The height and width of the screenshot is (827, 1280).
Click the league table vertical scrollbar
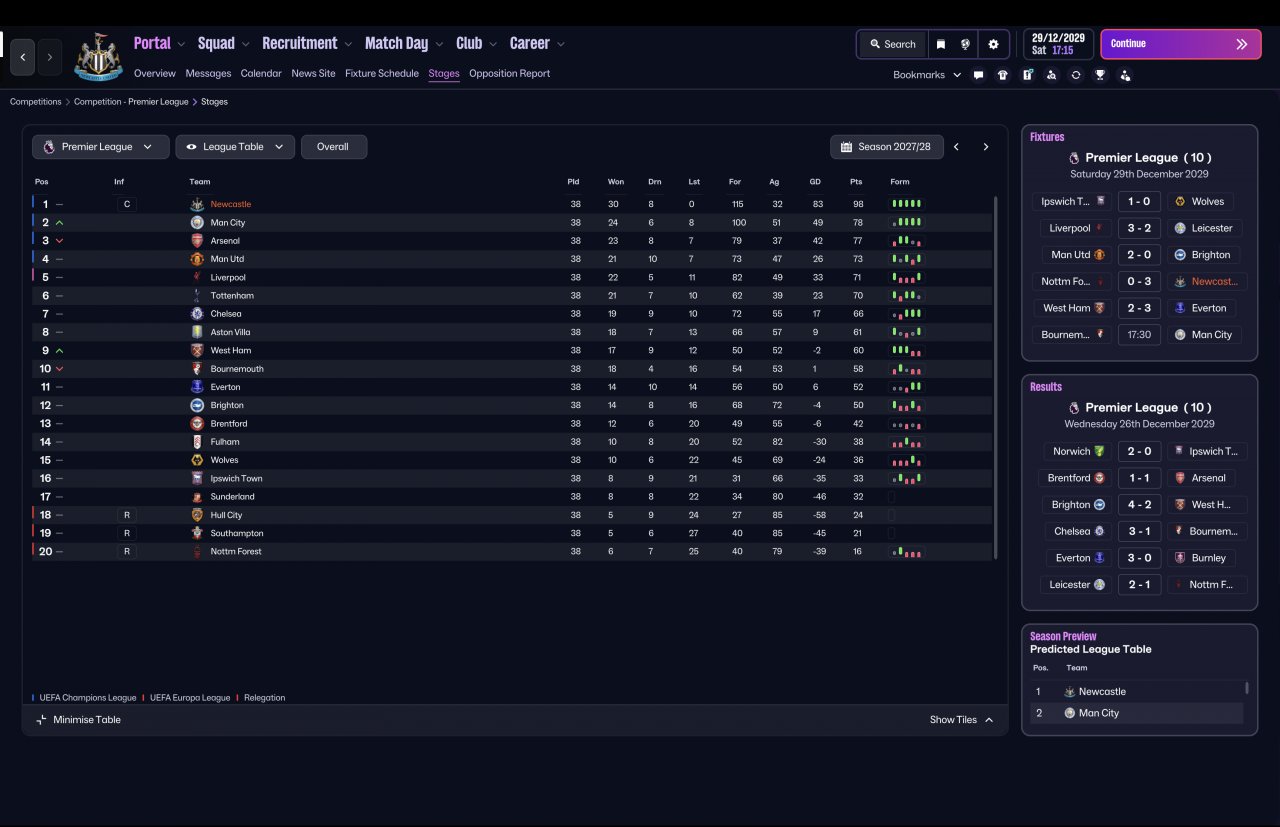click(996, 378)
